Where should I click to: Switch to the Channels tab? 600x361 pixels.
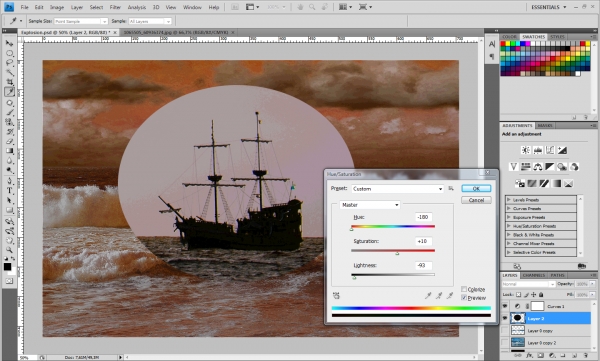tap(533, 275)
